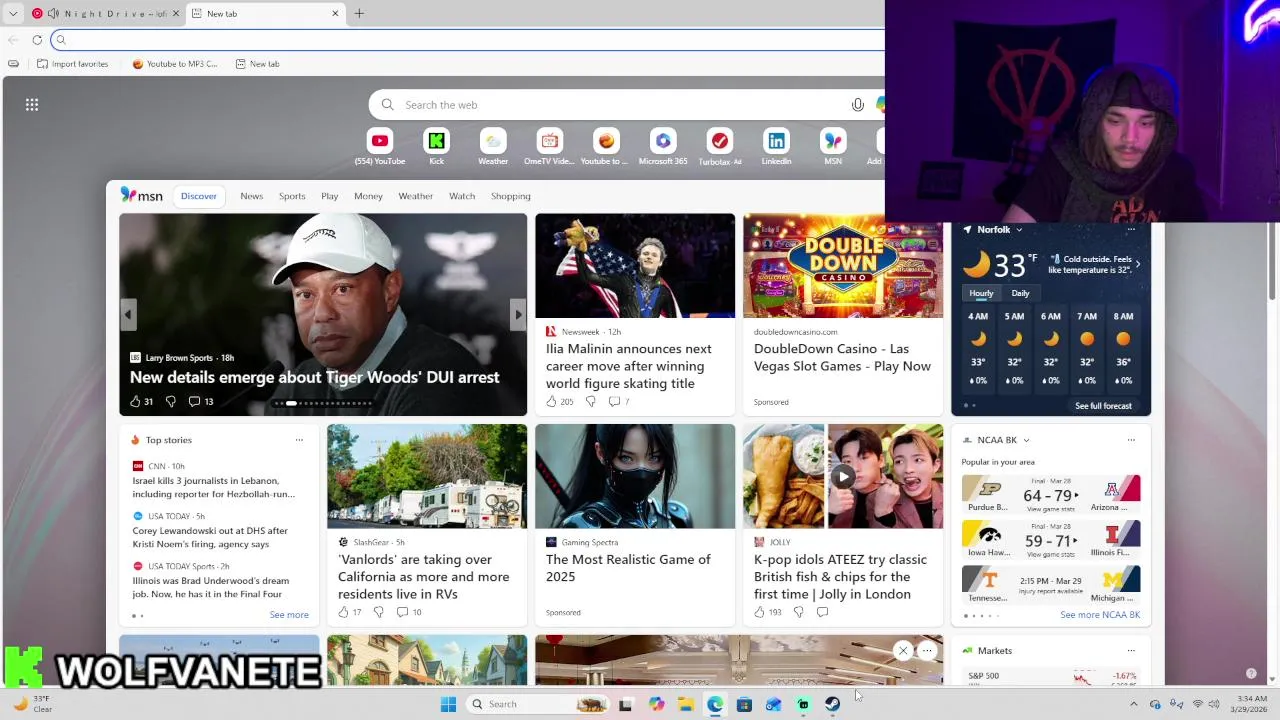Select the News feed tab
Screen dimensions: 1280x720
click(251, 196)
